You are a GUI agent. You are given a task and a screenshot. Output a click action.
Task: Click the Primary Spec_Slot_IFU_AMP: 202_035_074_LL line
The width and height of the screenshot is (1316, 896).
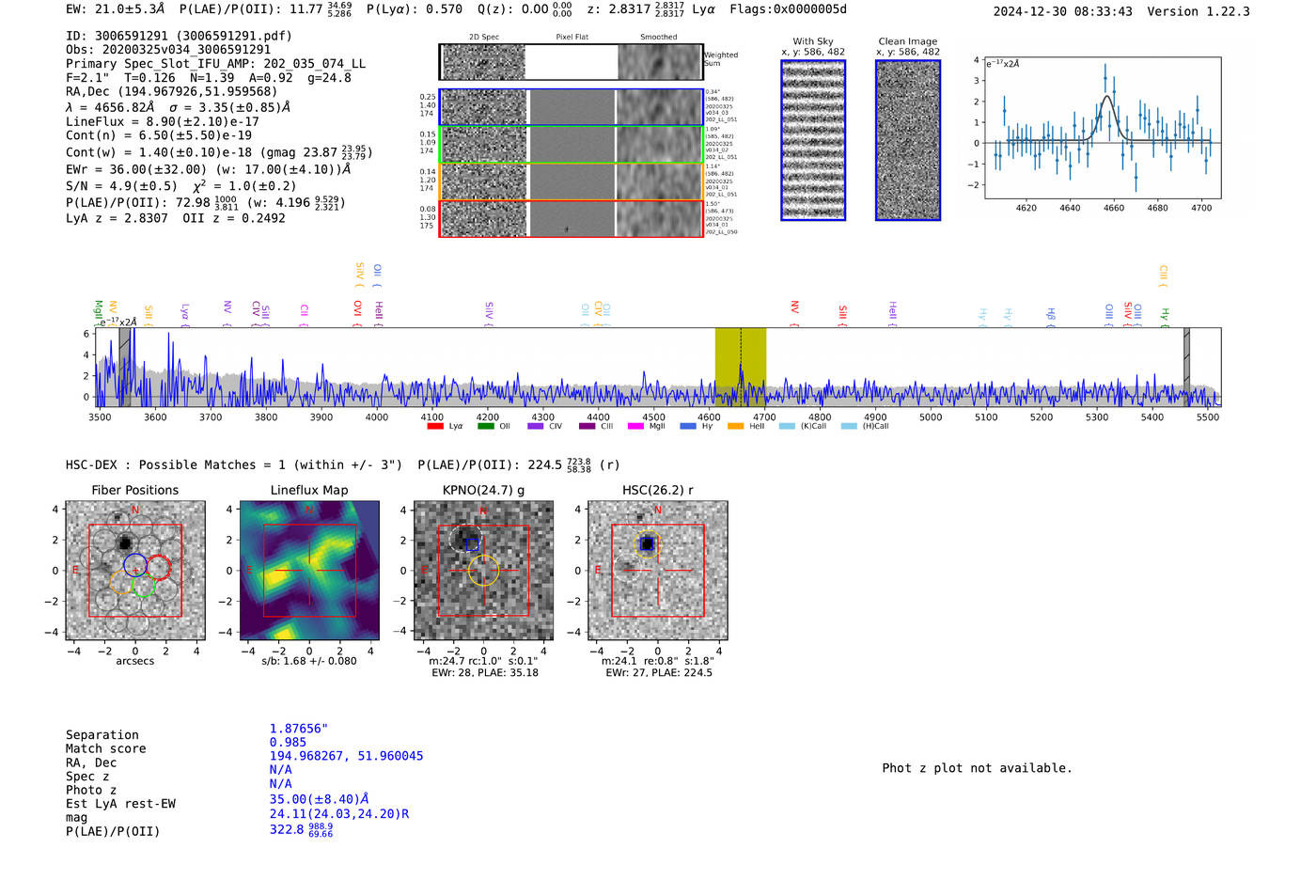point(216,64)
